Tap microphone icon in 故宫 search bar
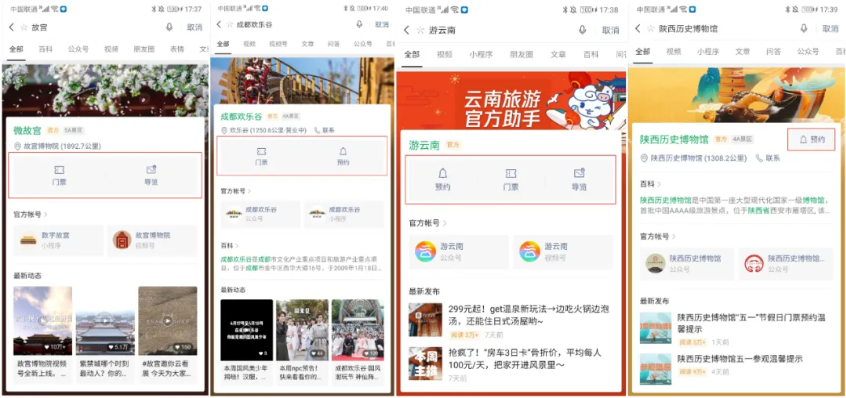 (169, 27)
